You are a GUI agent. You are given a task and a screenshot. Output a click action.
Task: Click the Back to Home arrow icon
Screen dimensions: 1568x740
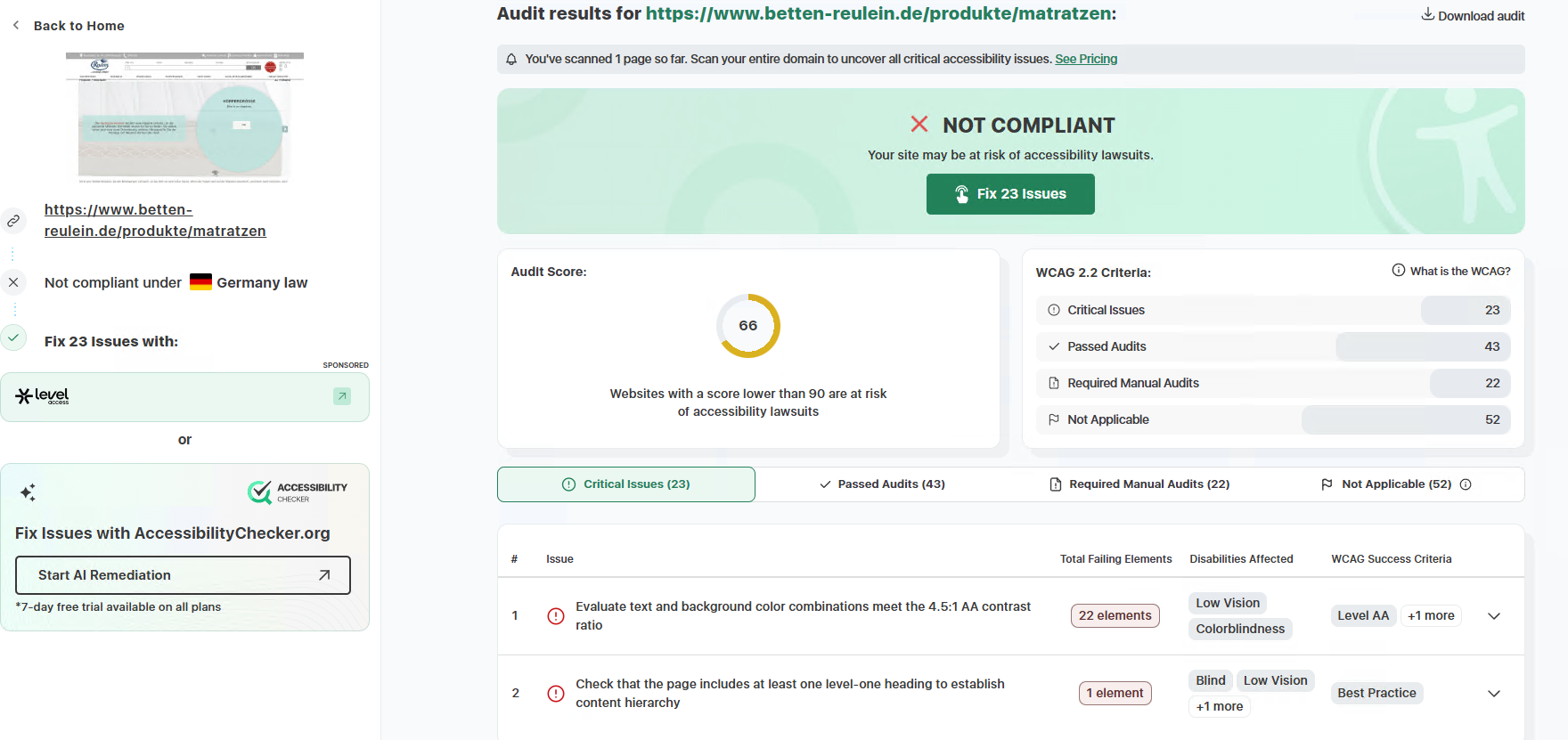click(16, 25)
